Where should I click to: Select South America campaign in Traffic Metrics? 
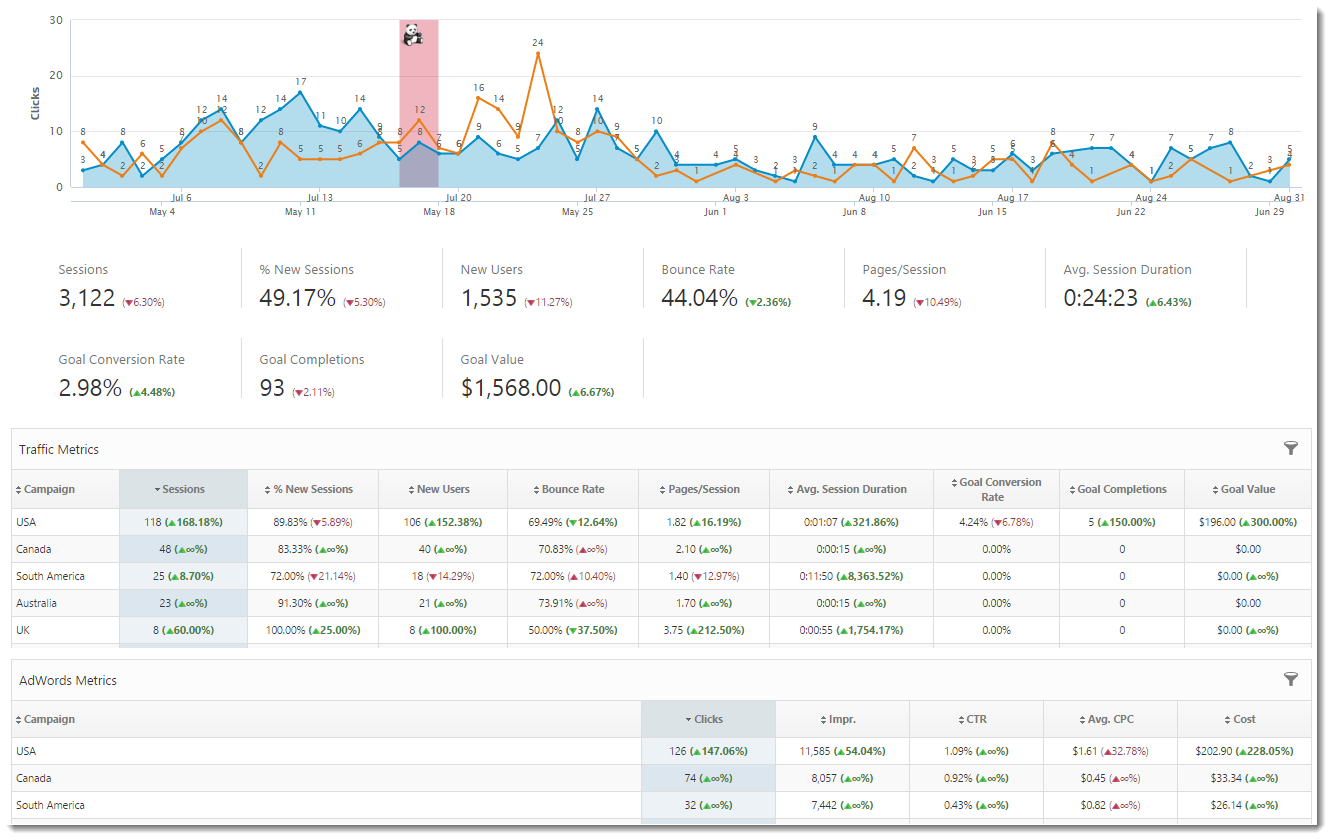click(50, 576)
